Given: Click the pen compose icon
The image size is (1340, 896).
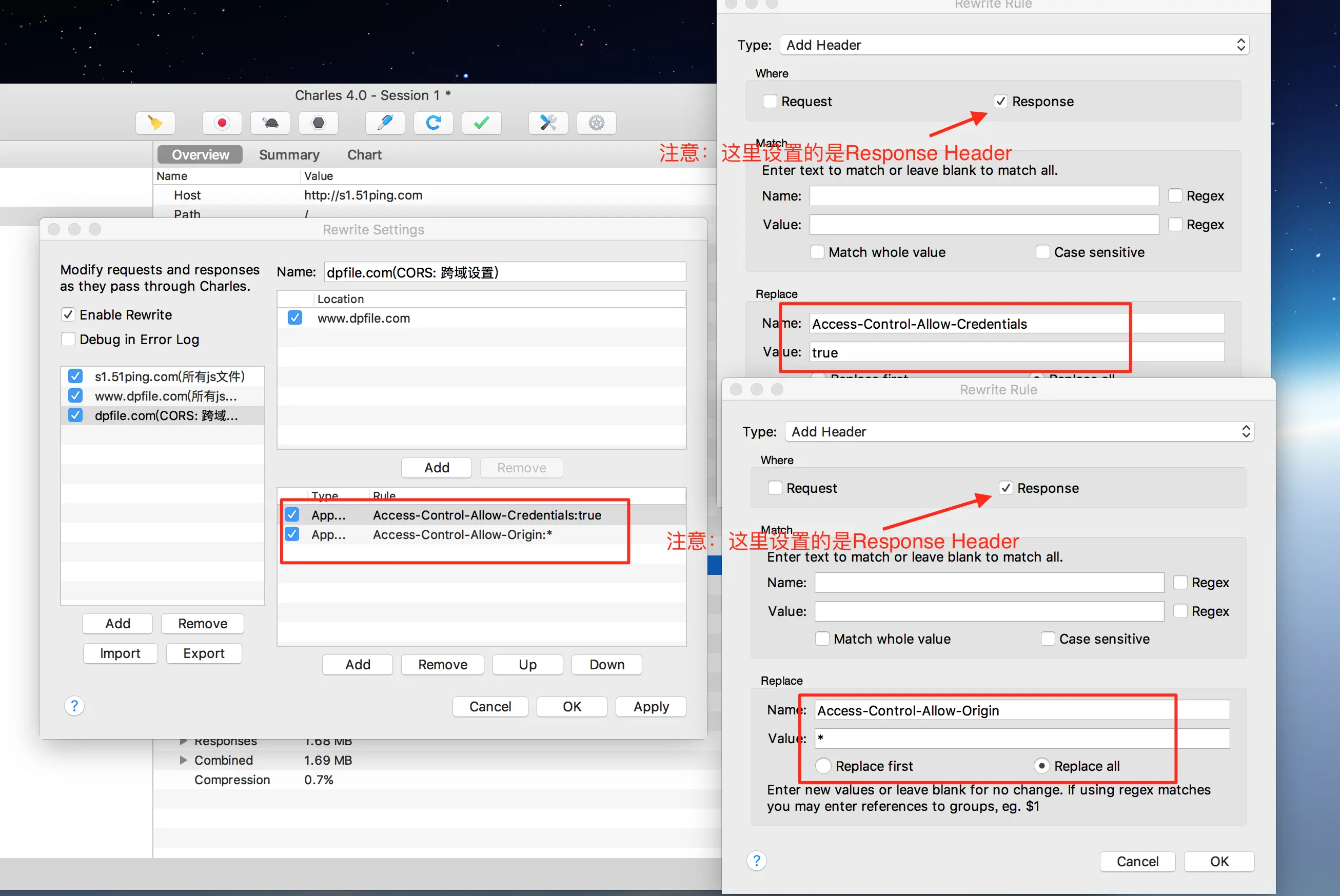Looking at the screenshot, I should pyautogui.click(x=385, y=122).
